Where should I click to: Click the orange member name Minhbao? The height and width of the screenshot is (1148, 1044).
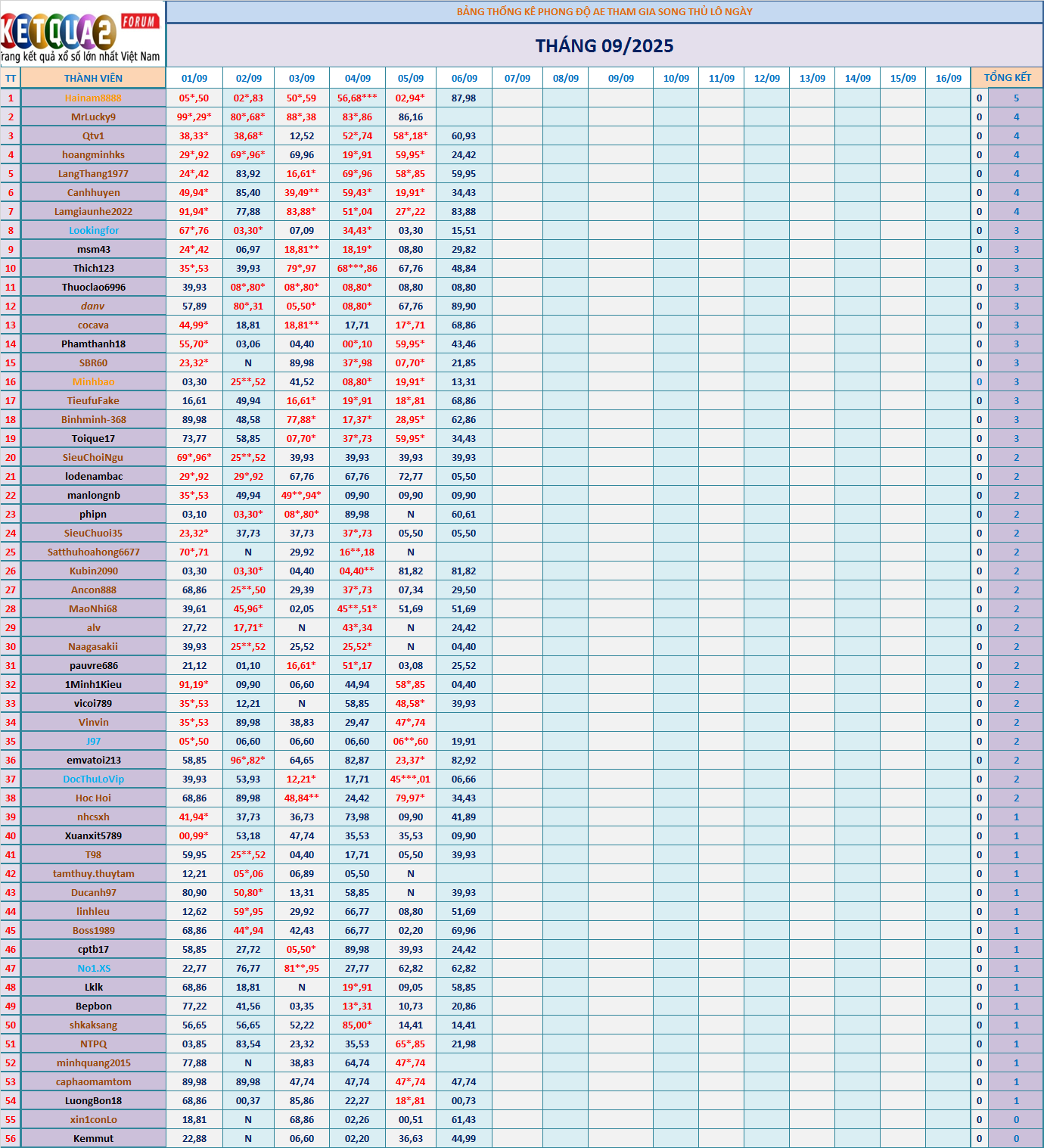pyautogui.click(x=94, y=381)
